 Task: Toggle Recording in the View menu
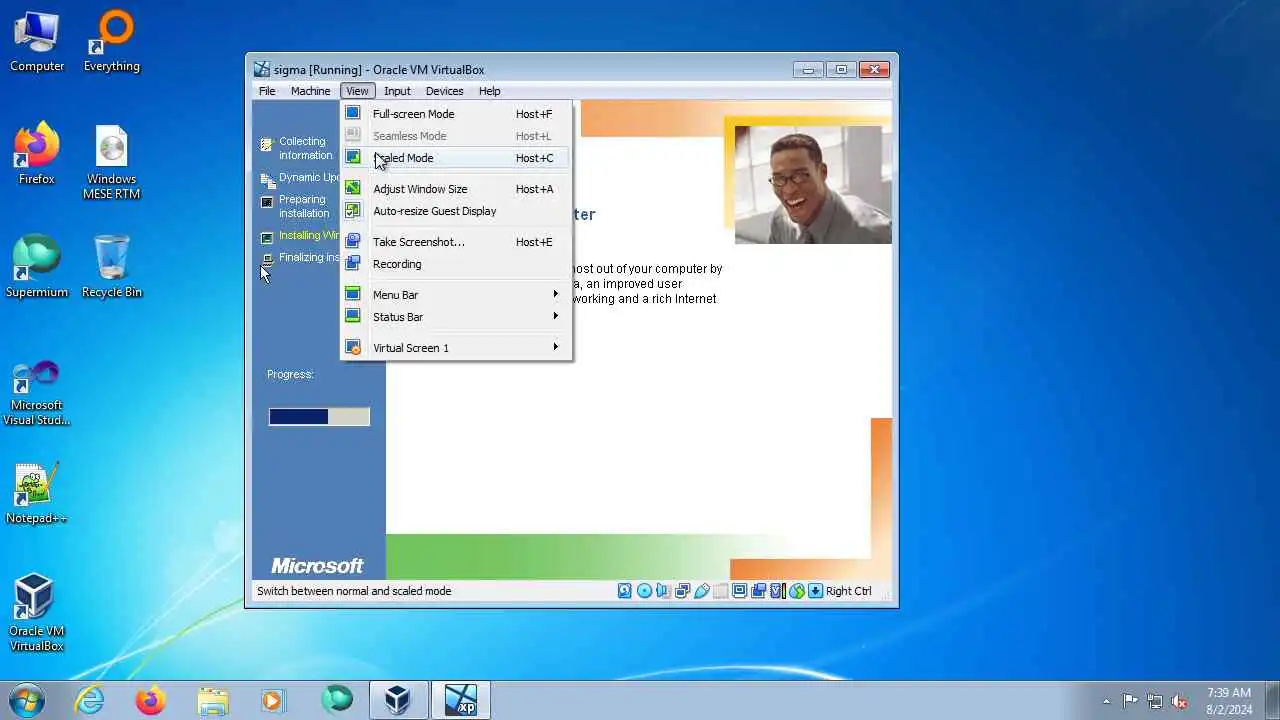(456, 264)
